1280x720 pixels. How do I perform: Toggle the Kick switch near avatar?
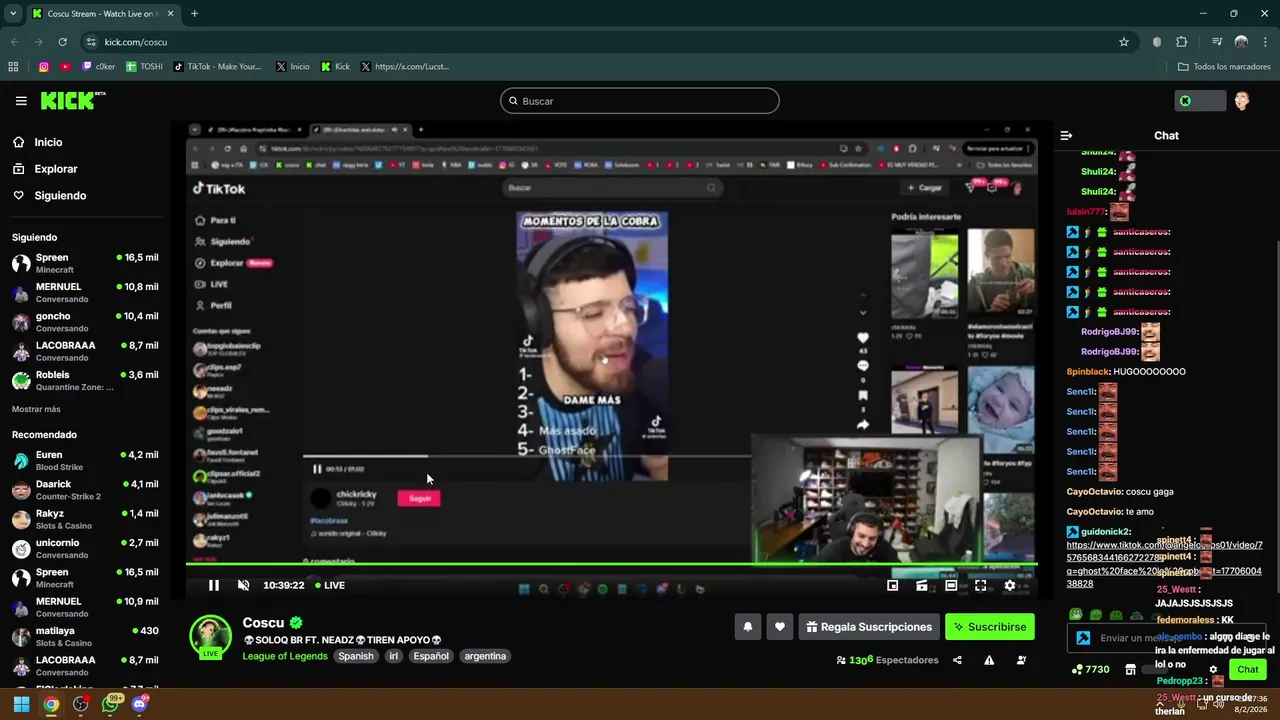(1199, 101)
